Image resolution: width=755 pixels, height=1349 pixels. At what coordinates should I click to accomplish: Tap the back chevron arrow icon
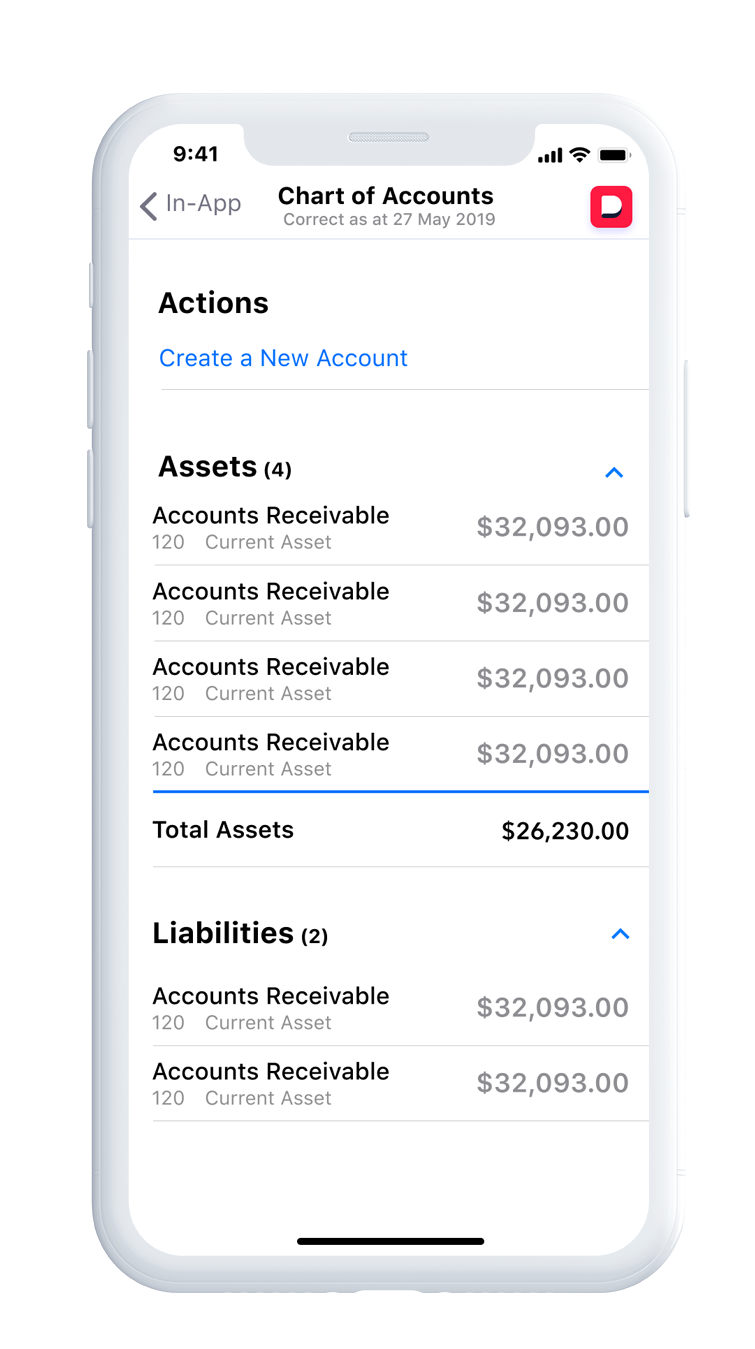click(149, 206)
